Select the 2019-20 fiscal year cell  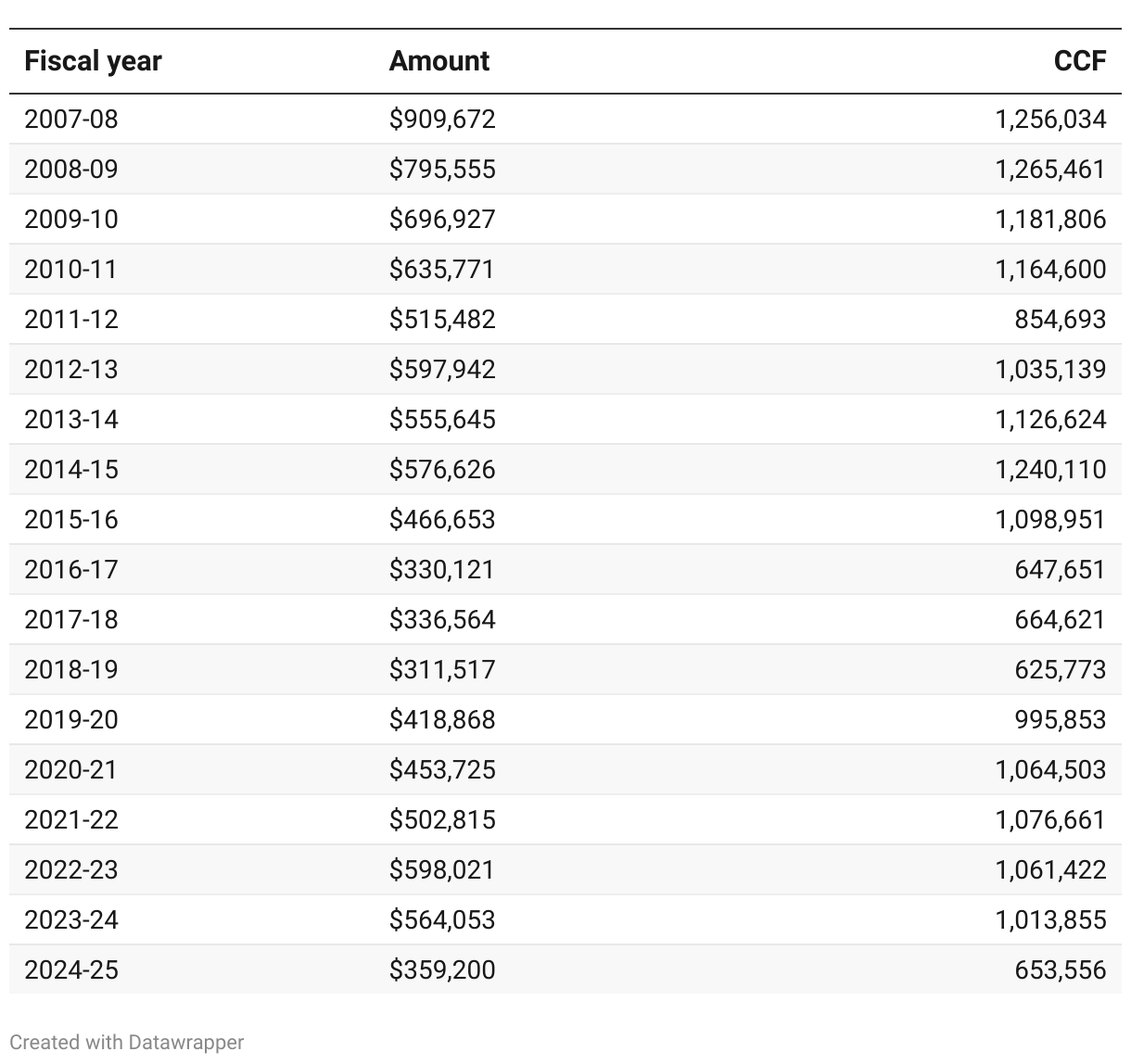click(71, 719)
